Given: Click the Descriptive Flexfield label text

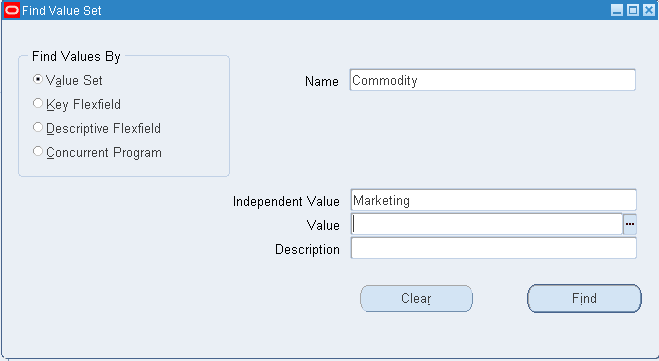Looking at the screenshot, I should coord(103,128).
